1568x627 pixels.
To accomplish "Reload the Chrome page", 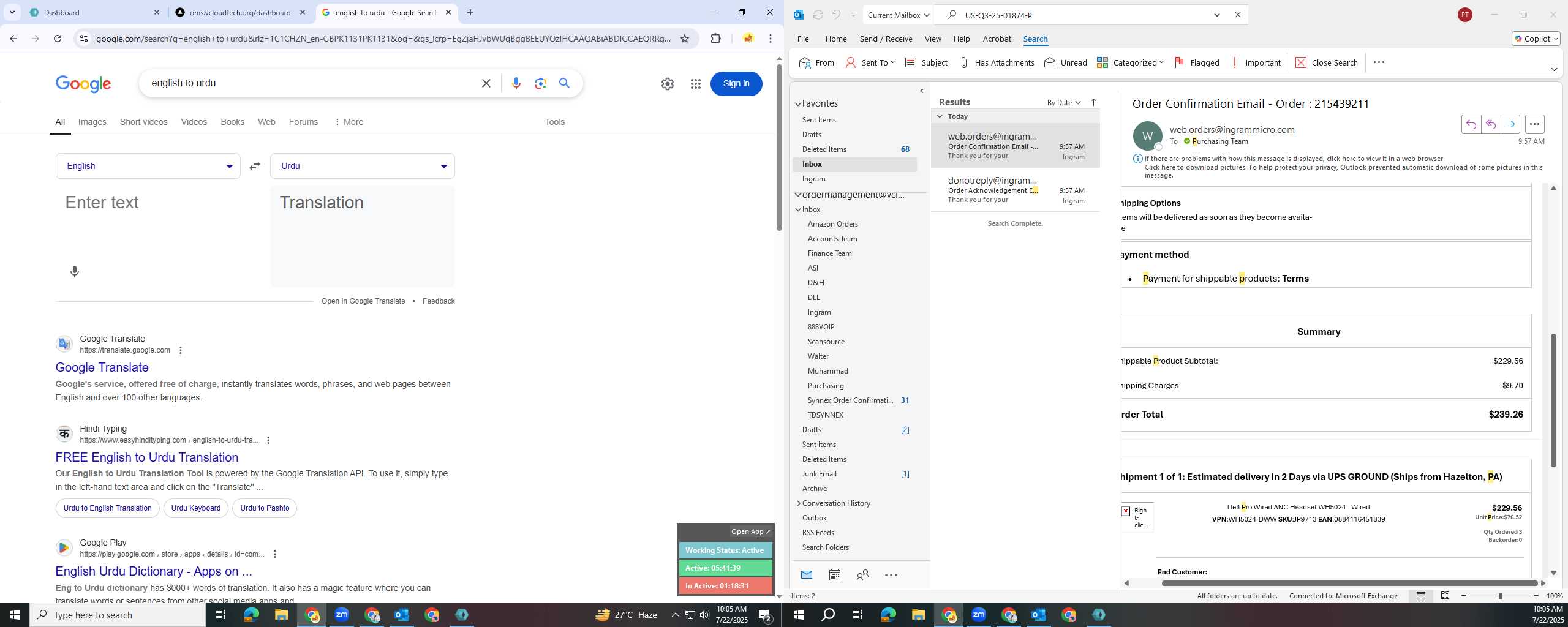I will tap(58, 39).
